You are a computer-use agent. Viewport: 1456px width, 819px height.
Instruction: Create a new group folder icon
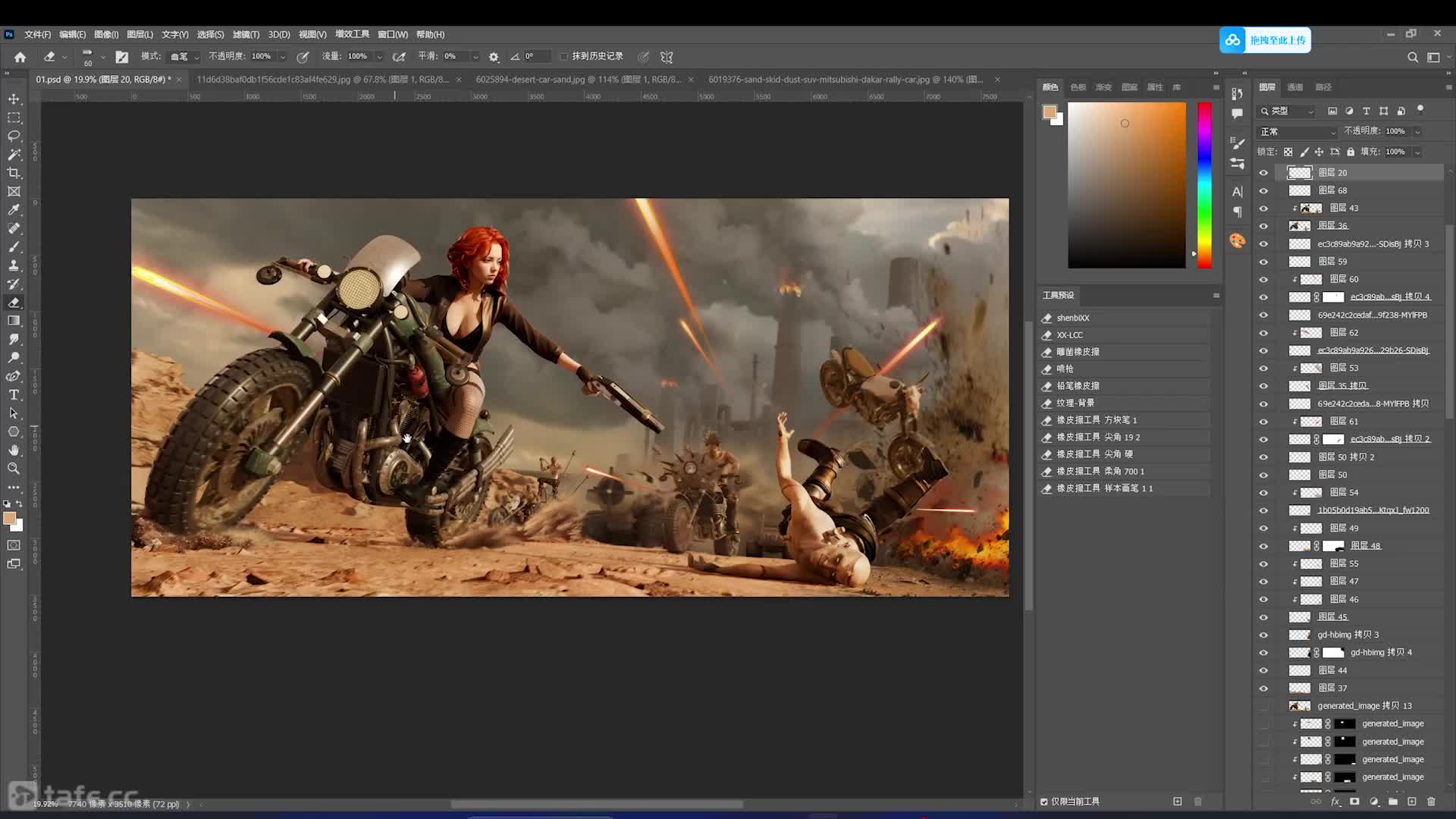click(x=1393, y=802)
